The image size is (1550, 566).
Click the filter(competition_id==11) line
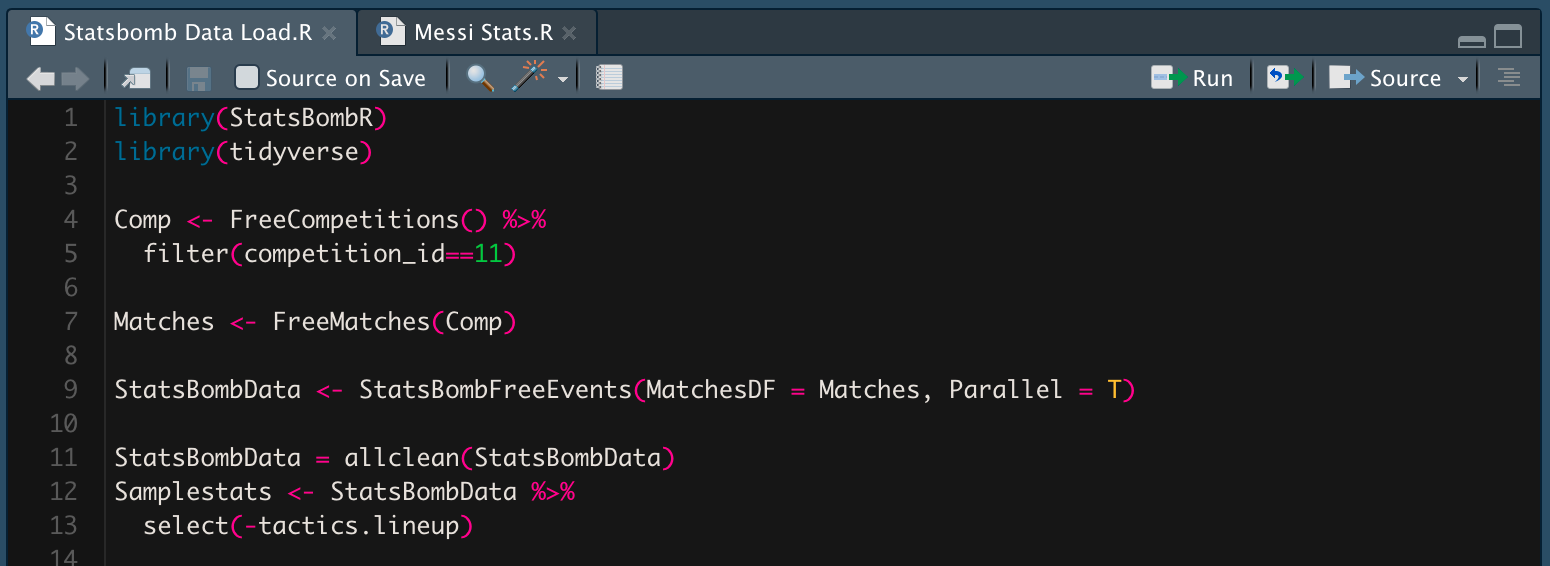coord(329,253)
